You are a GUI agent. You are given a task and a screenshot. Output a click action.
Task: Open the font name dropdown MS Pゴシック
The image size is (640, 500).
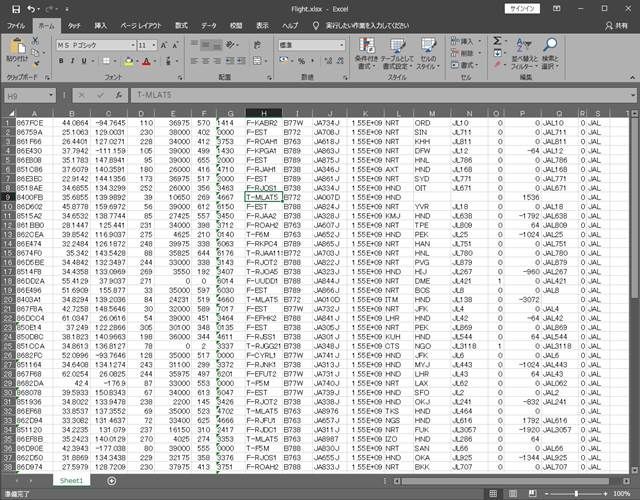(x=133, y=45)
